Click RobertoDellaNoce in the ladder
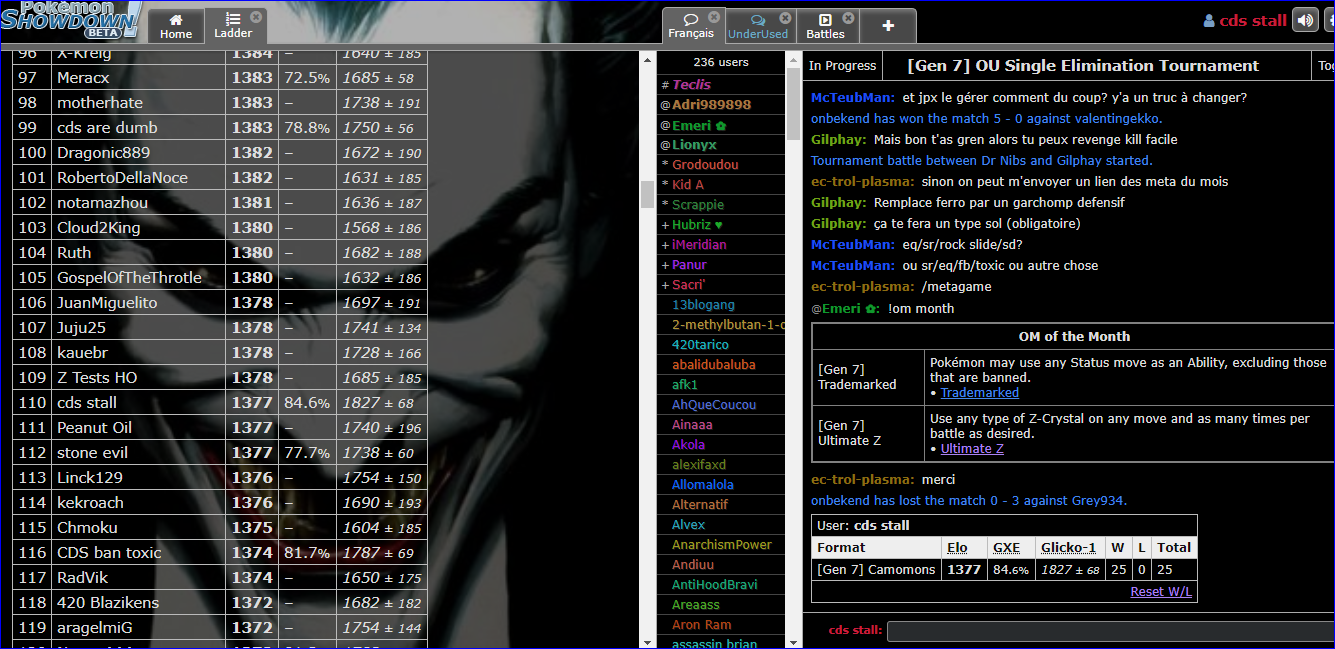 pyautogui.click(x=122, y=178)
